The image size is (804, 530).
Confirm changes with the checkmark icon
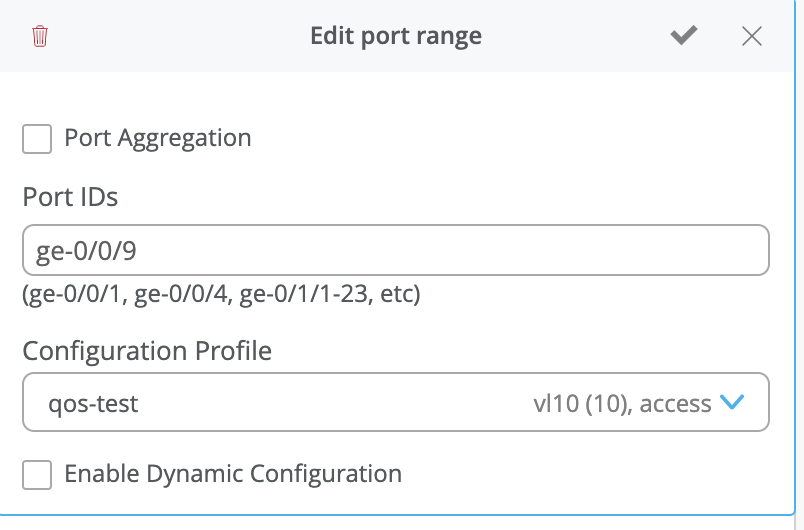coord(684,37)
